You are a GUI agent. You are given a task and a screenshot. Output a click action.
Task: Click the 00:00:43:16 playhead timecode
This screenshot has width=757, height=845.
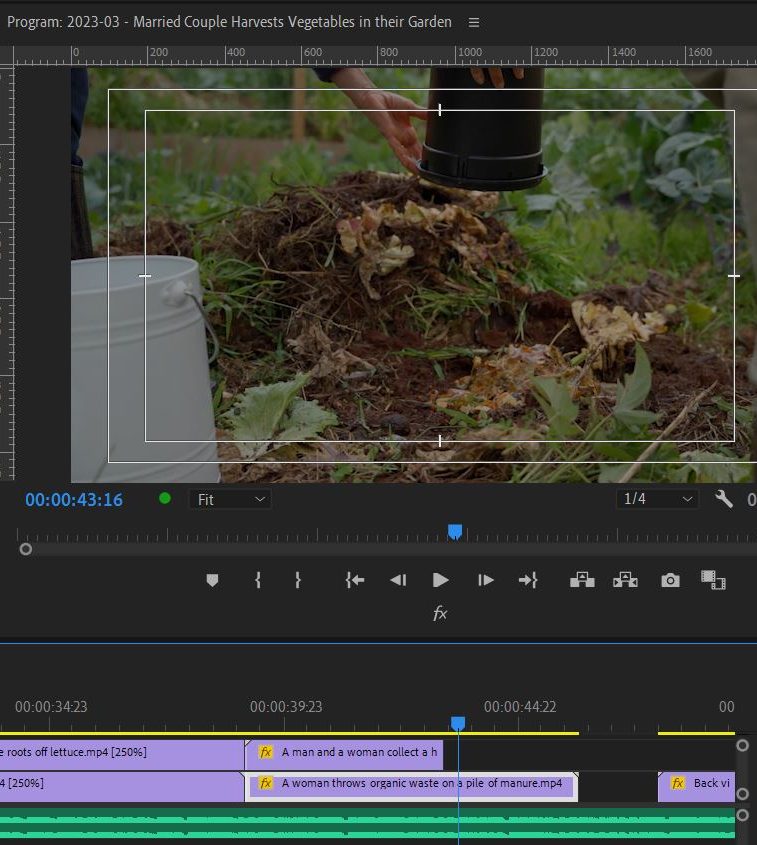[74, 500]
